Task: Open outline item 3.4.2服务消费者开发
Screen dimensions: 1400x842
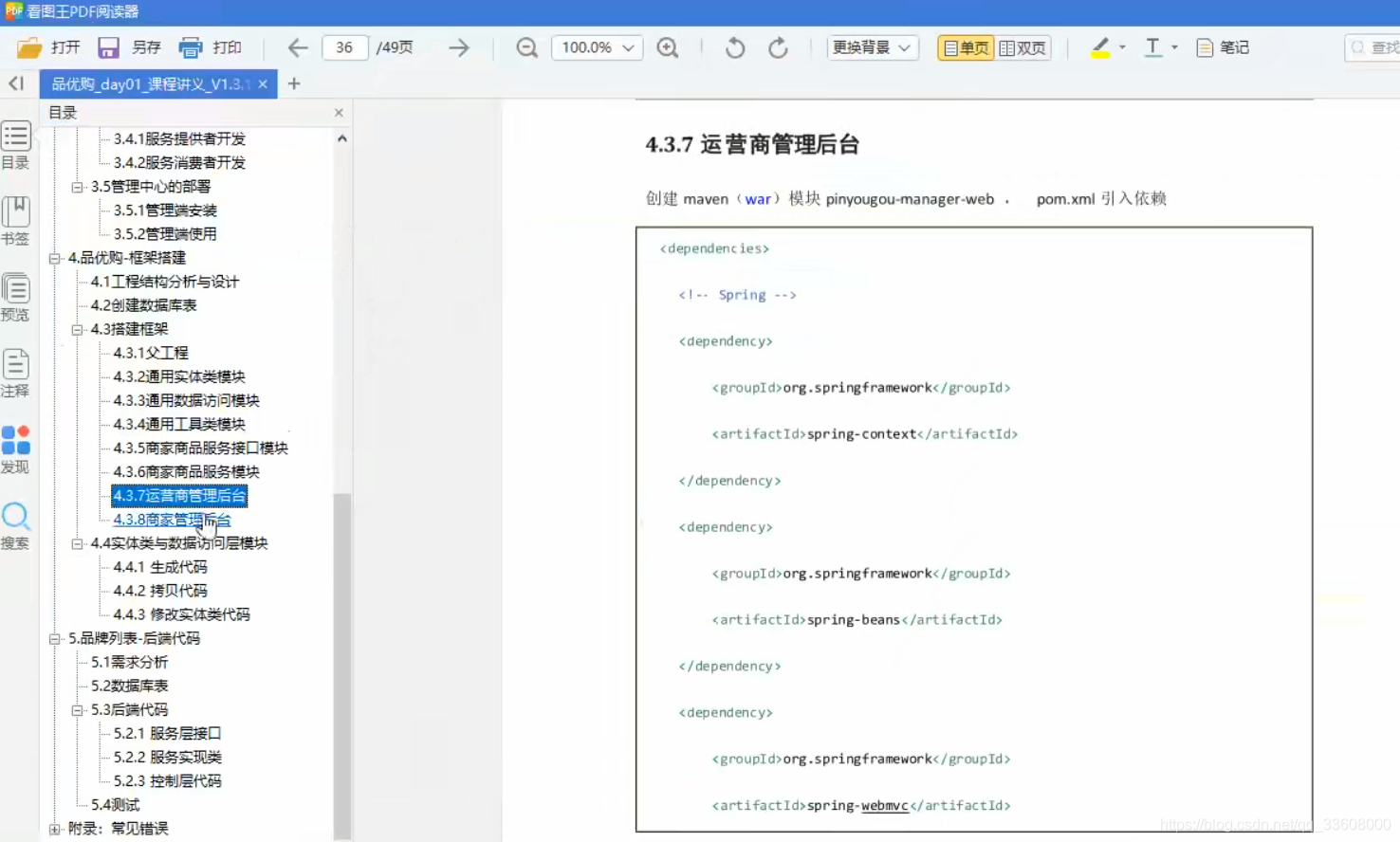Action: click(x=179, y=163)
